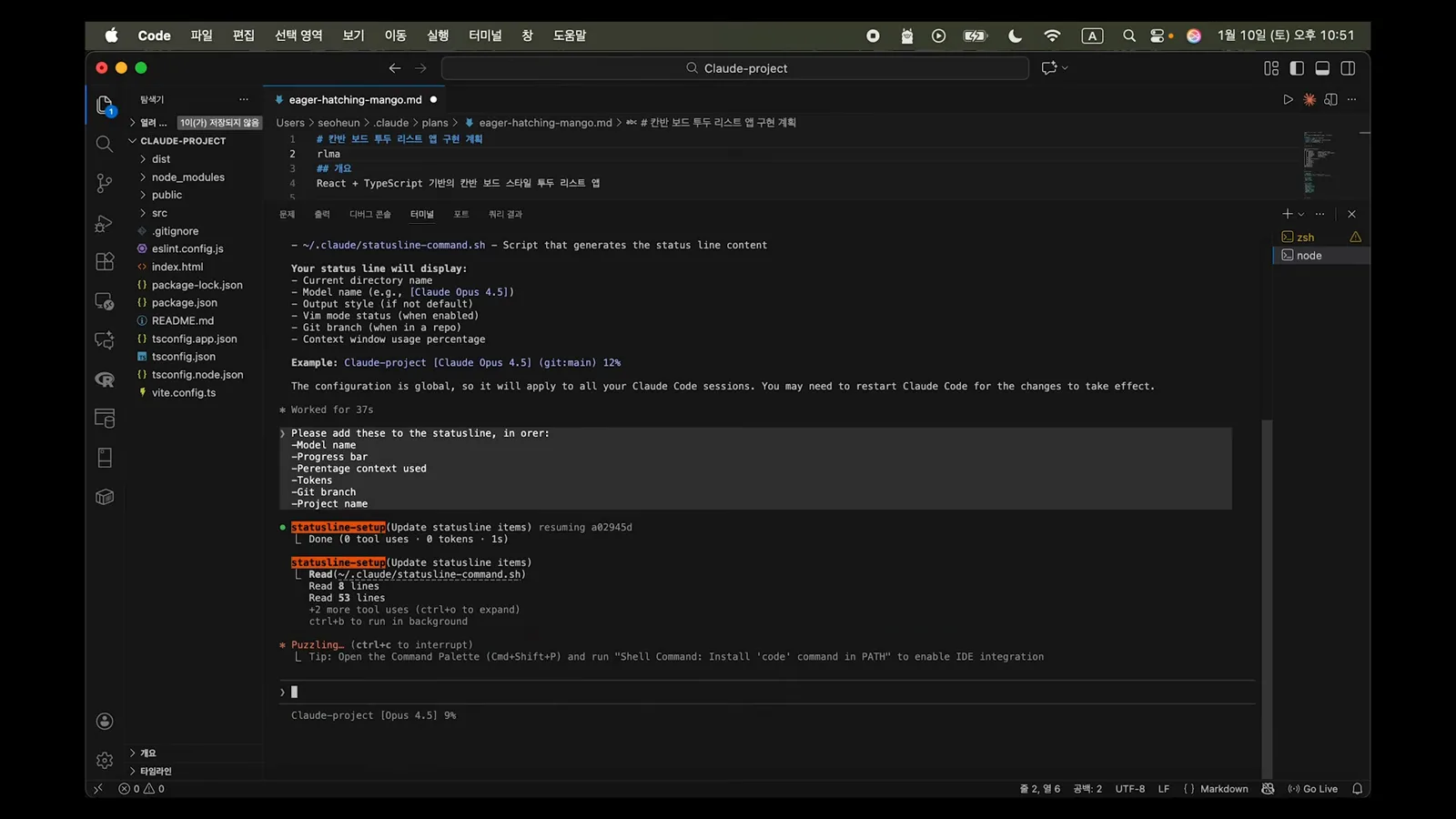Open the Manage settings gear icon
The height and width of the screenshot is (819, 1456).
105,760
